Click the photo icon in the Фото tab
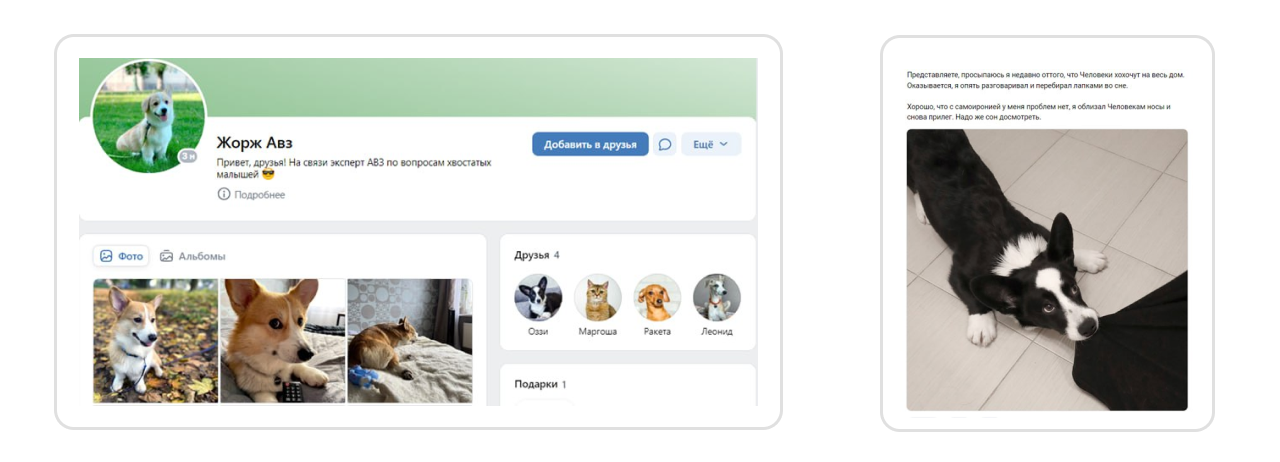 click(x=106, y=256)
